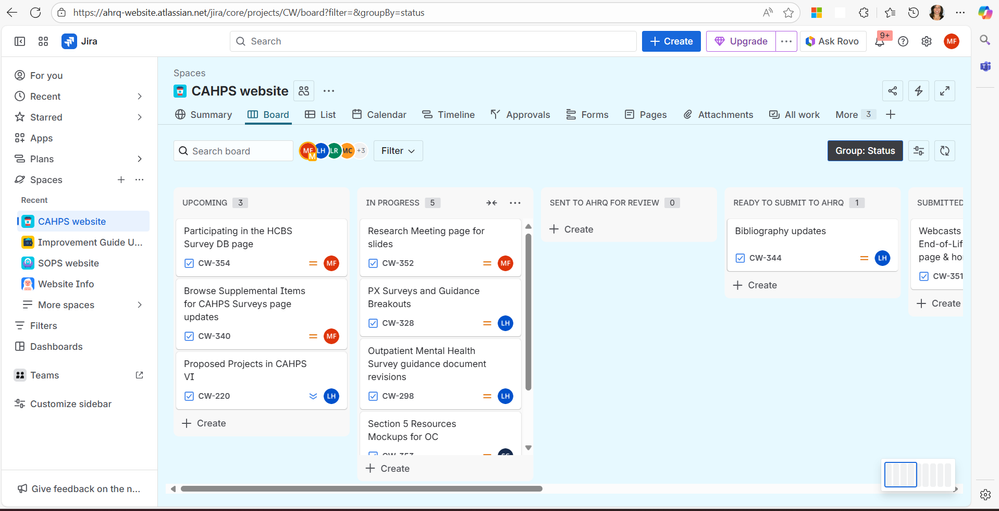Click the Search board field

[233, 151]
